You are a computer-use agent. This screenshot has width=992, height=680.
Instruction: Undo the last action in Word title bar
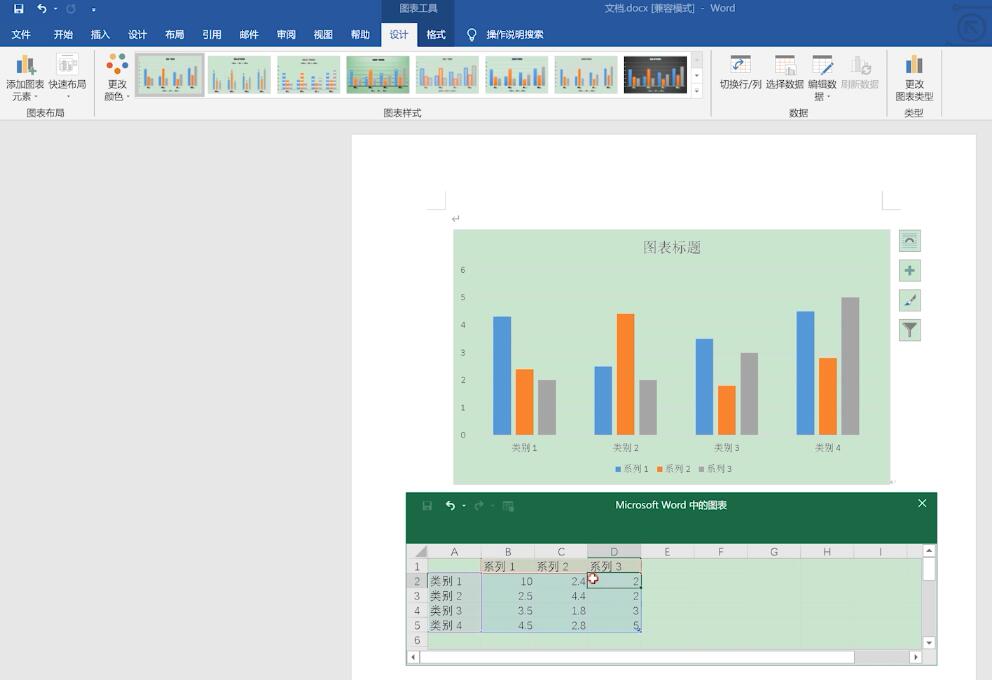pyautogui.click(x=41, y=9)
